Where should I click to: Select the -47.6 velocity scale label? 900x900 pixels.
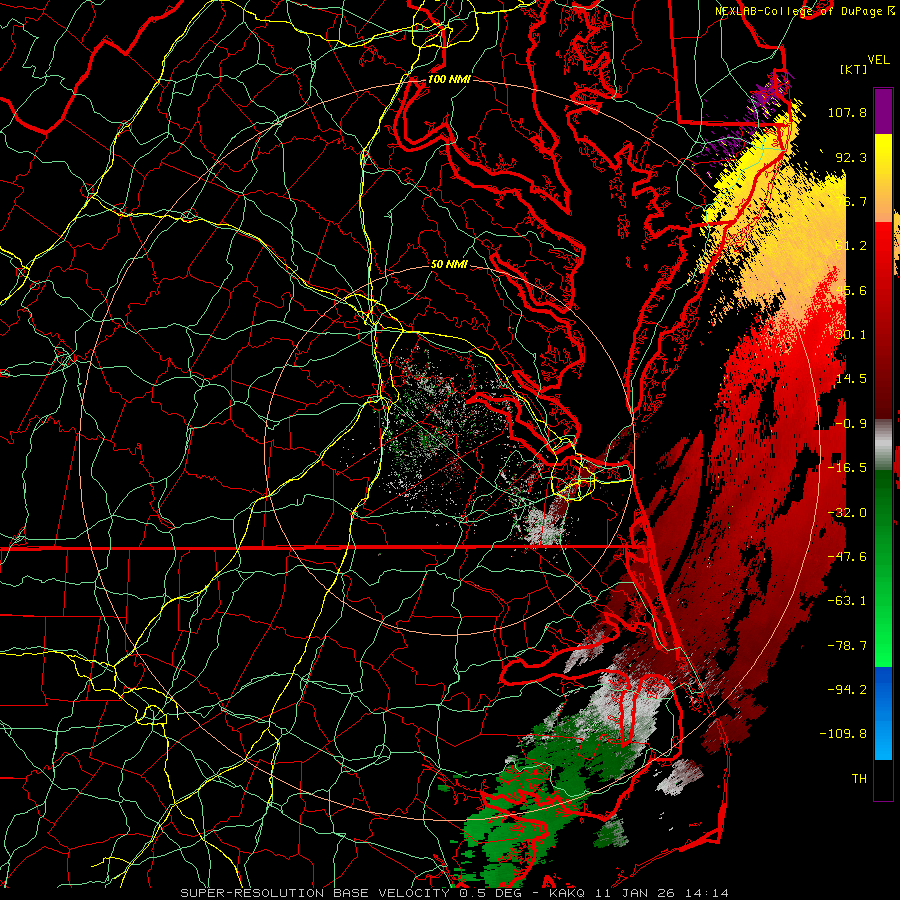tap(847, 557)
